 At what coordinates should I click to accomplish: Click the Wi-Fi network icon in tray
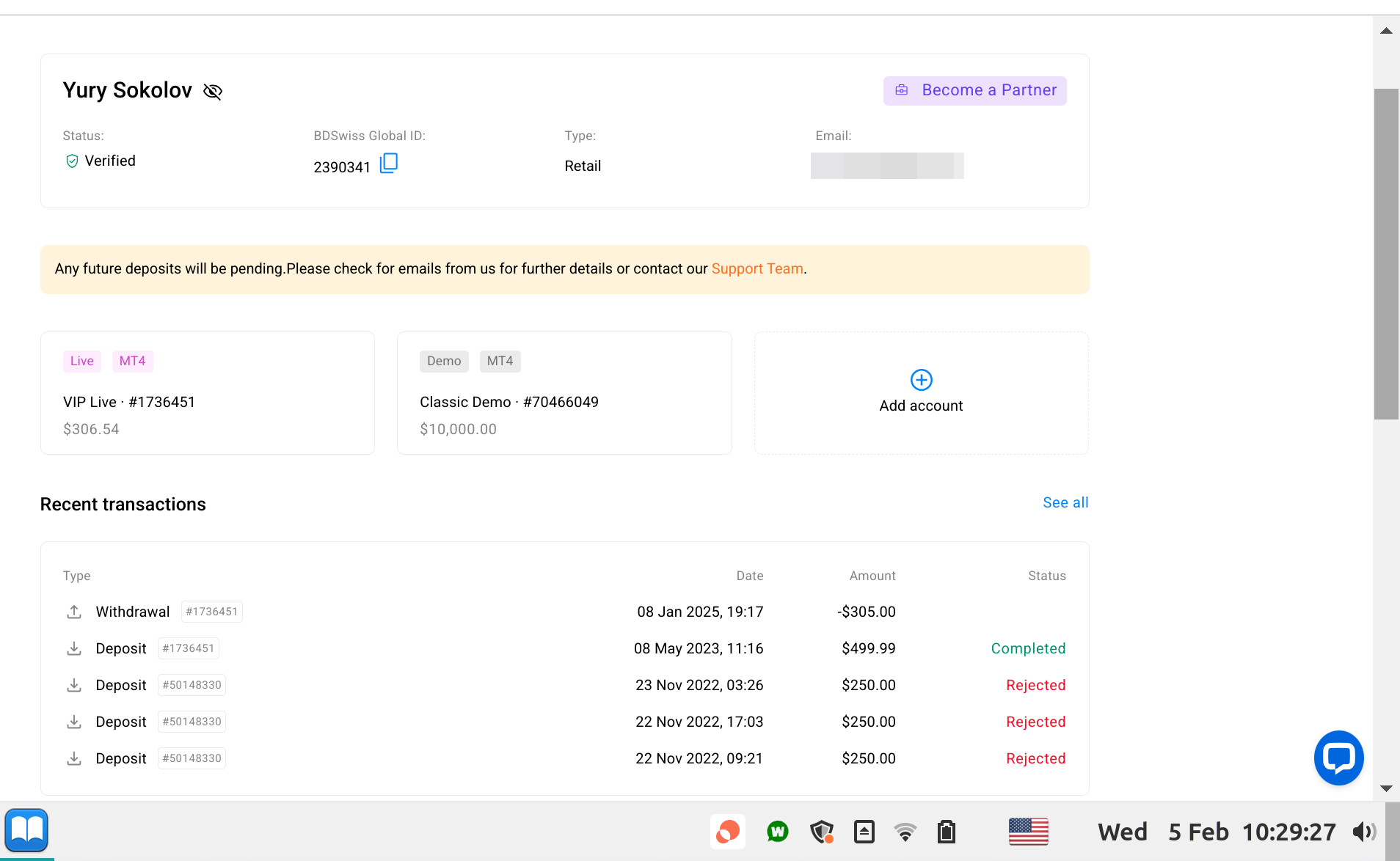click(905, 832)
